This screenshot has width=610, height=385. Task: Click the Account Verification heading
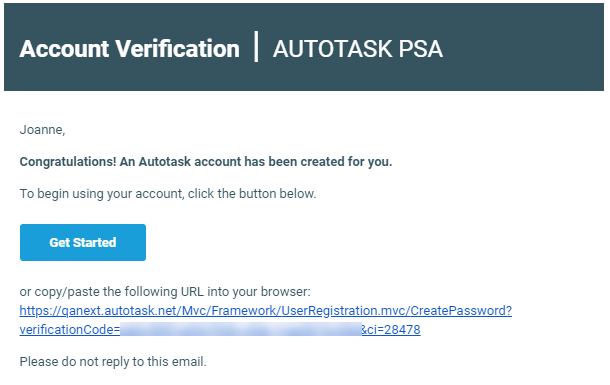tap(130, 49)
